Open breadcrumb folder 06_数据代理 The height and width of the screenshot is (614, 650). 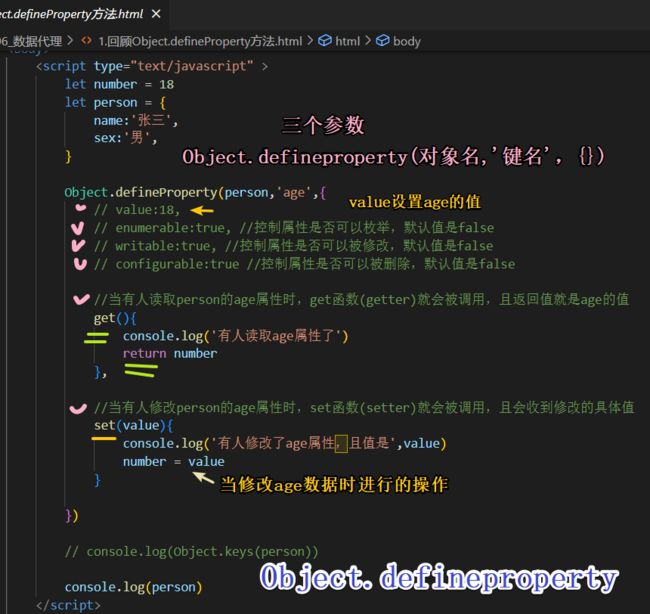31,41
